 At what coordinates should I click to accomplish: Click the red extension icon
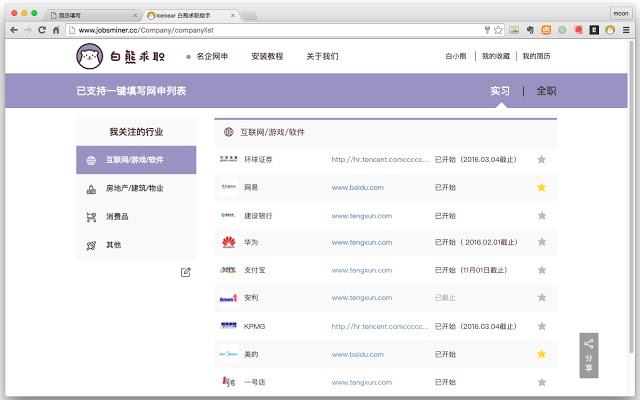coord(578,30)
